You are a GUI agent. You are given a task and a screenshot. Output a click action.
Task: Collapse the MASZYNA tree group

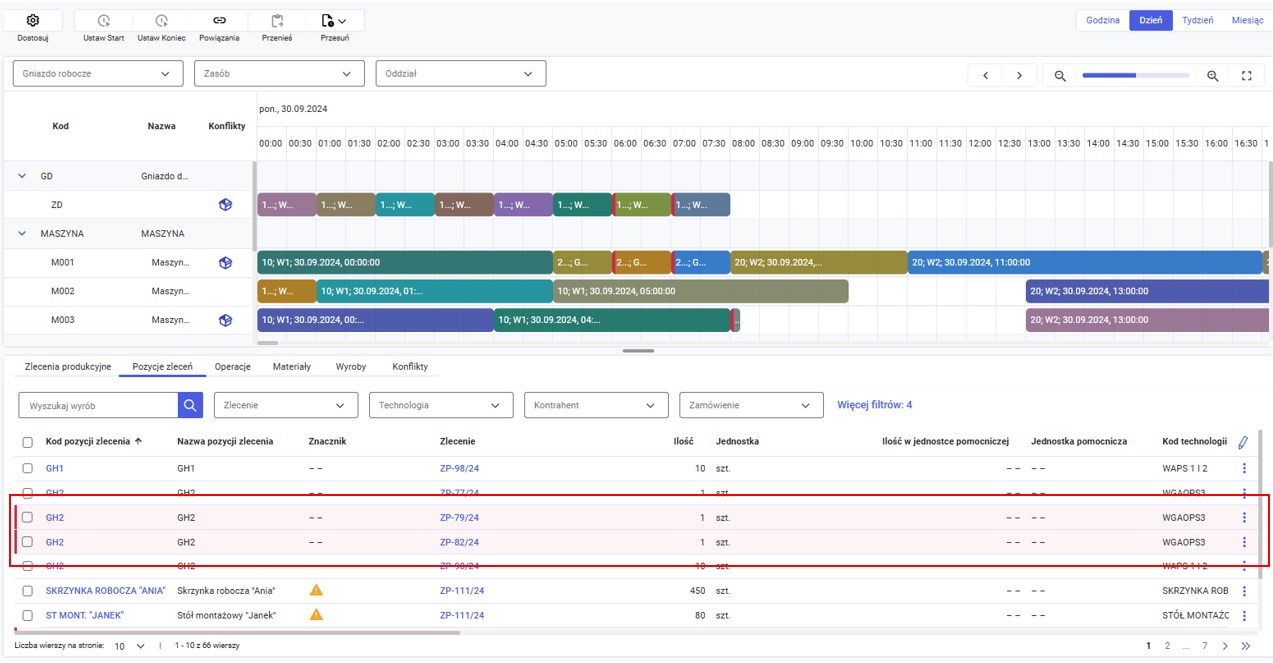[x=22, y=234]
